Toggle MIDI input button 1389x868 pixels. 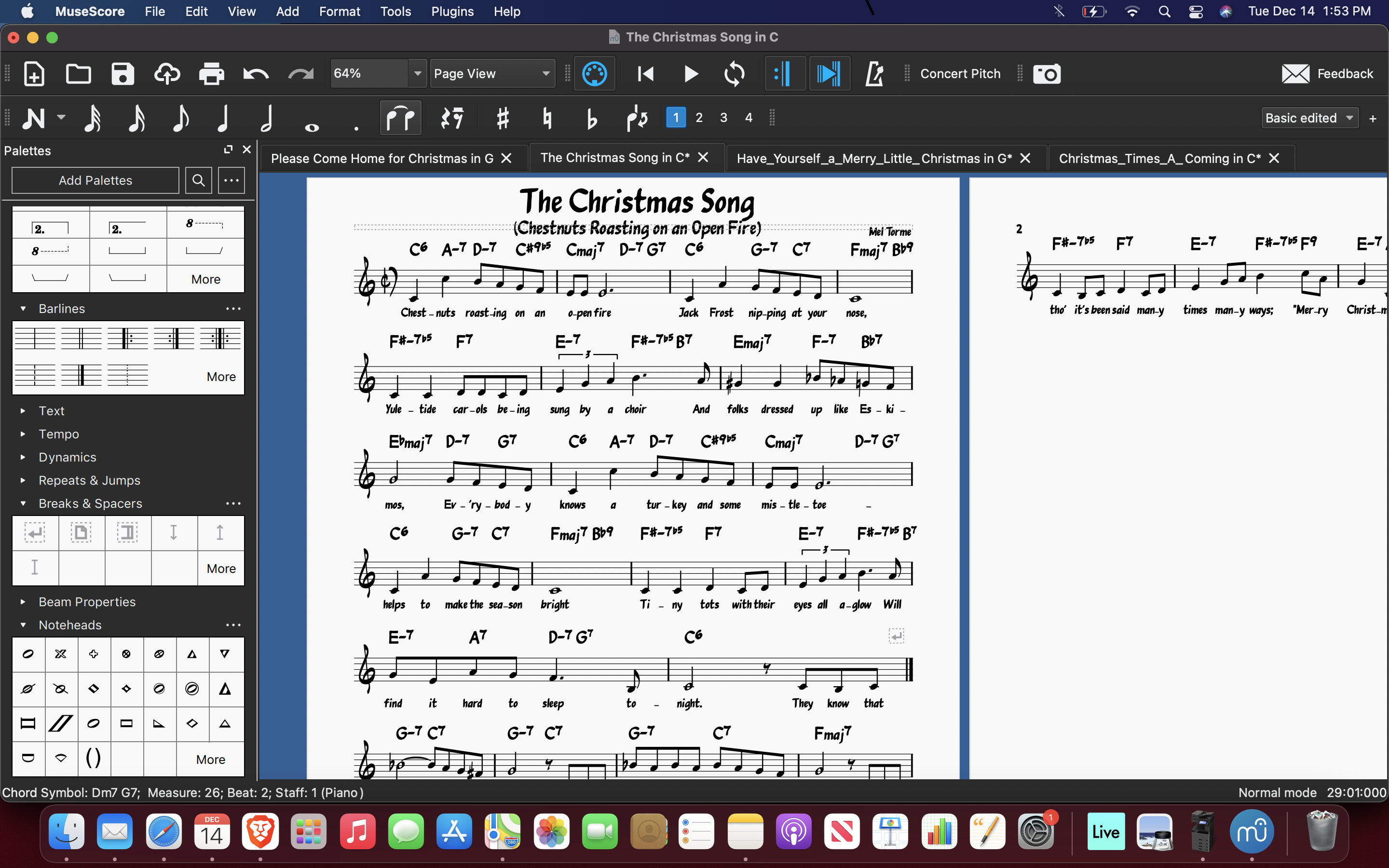595,74
